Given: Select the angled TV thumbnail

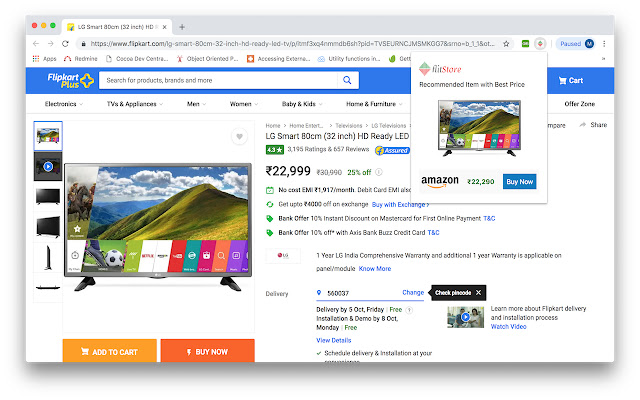Looking at the screenshot, I should click(x=48, y=227).
